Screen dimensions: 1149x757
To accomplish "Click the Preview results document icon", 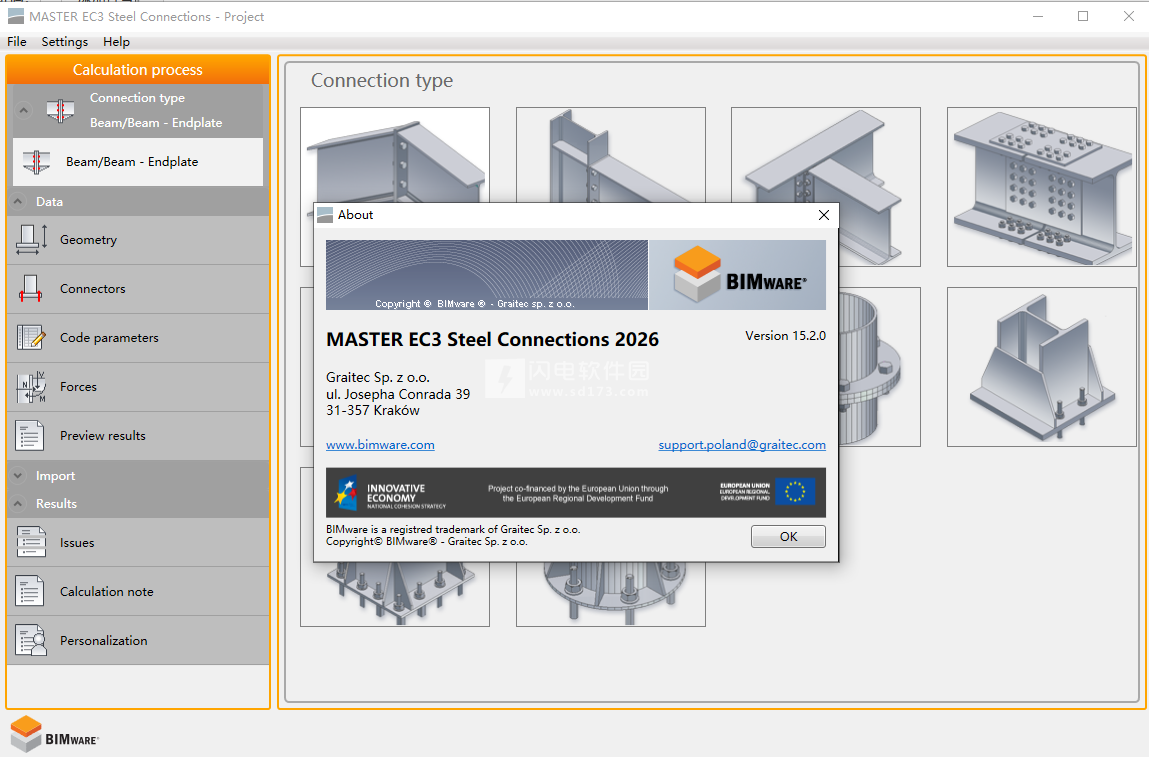I will click(x=31, y=436).
